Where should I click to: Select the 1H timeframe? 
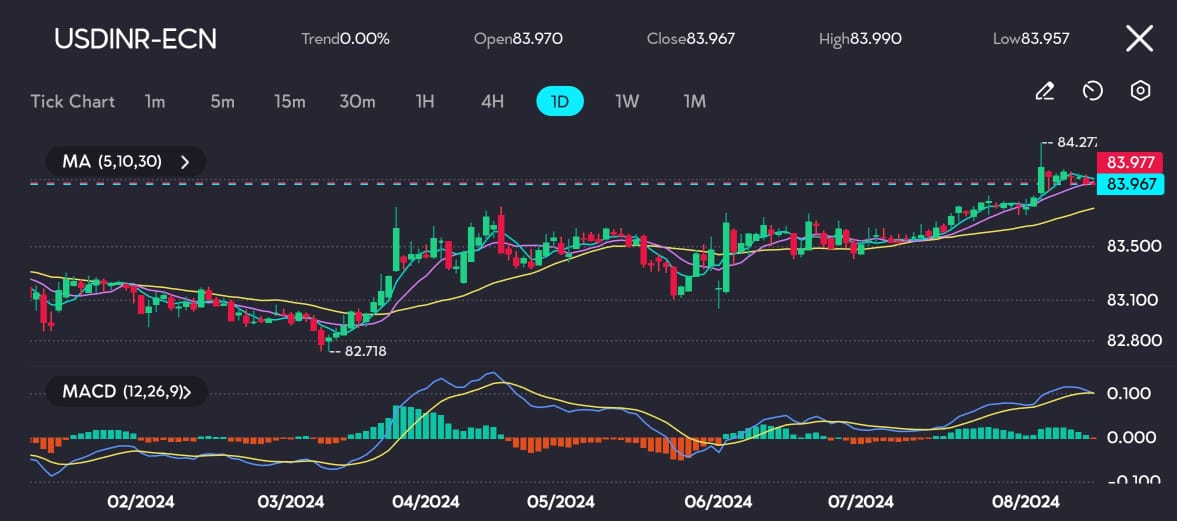425,101
